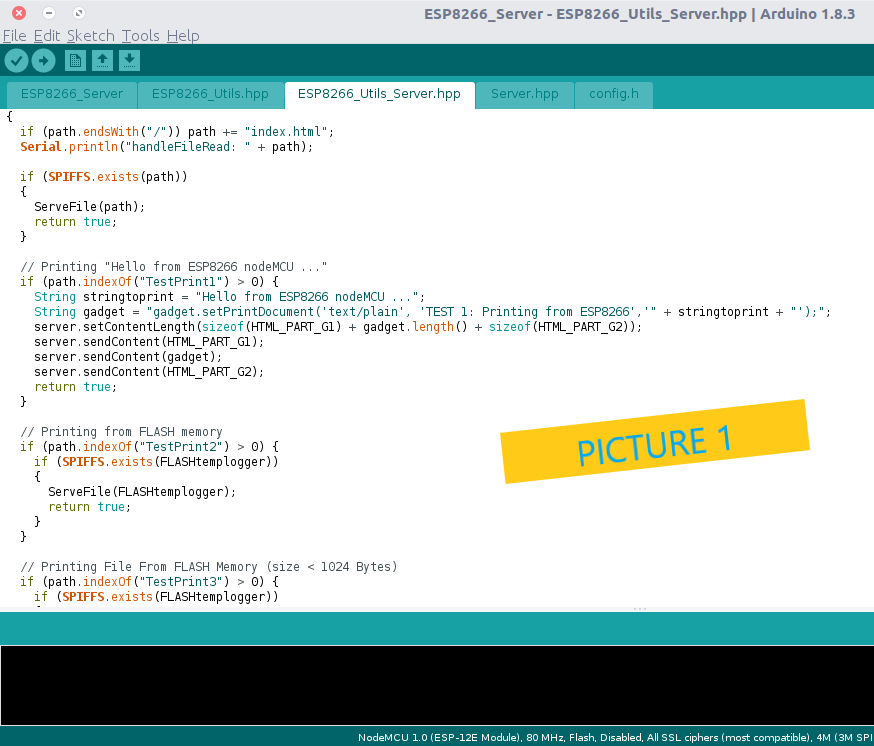
Task: Open the File menu
Action: (14, 36)
